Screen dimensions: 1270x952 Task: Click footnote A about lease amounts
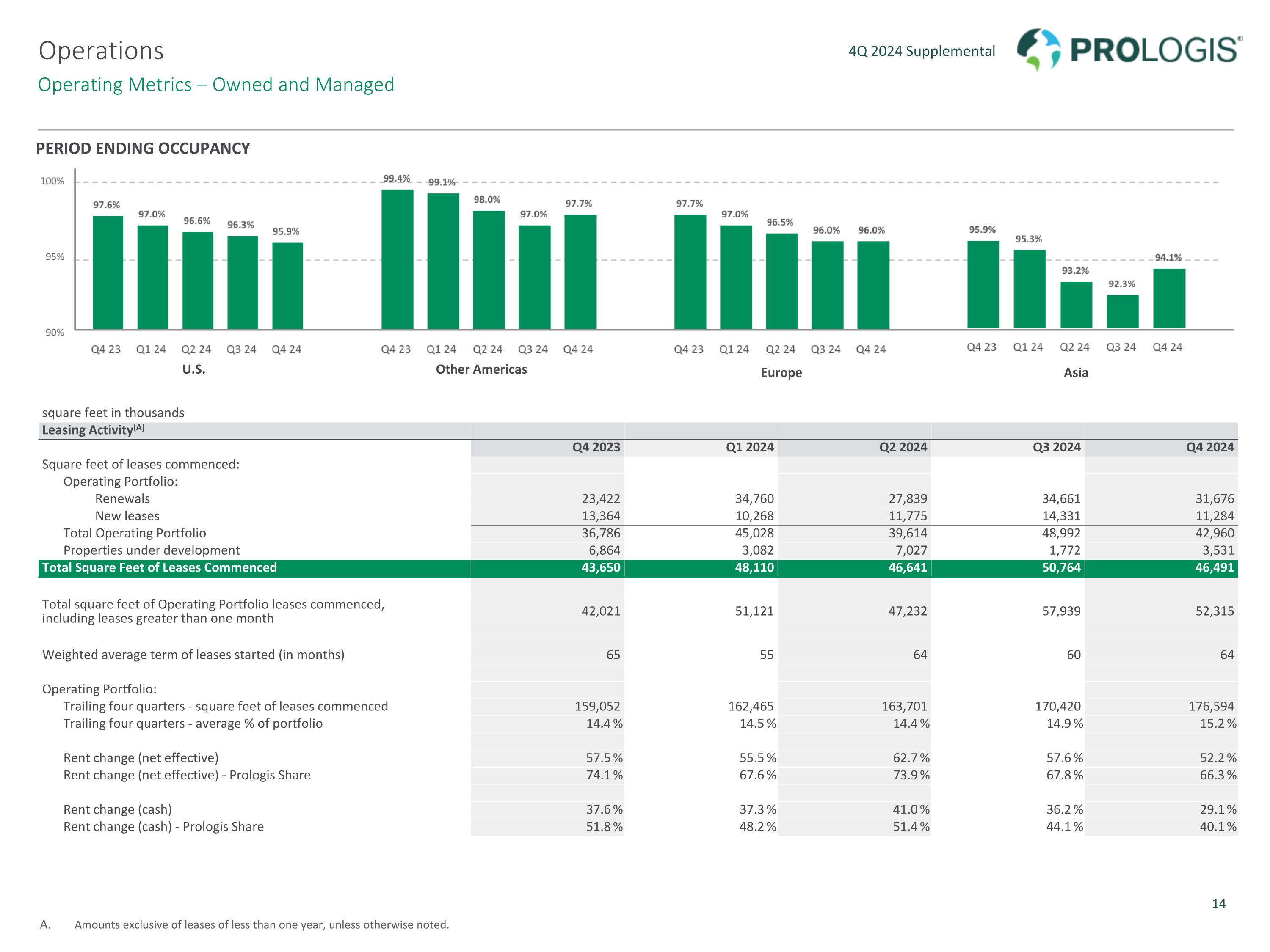pos(261,924)
